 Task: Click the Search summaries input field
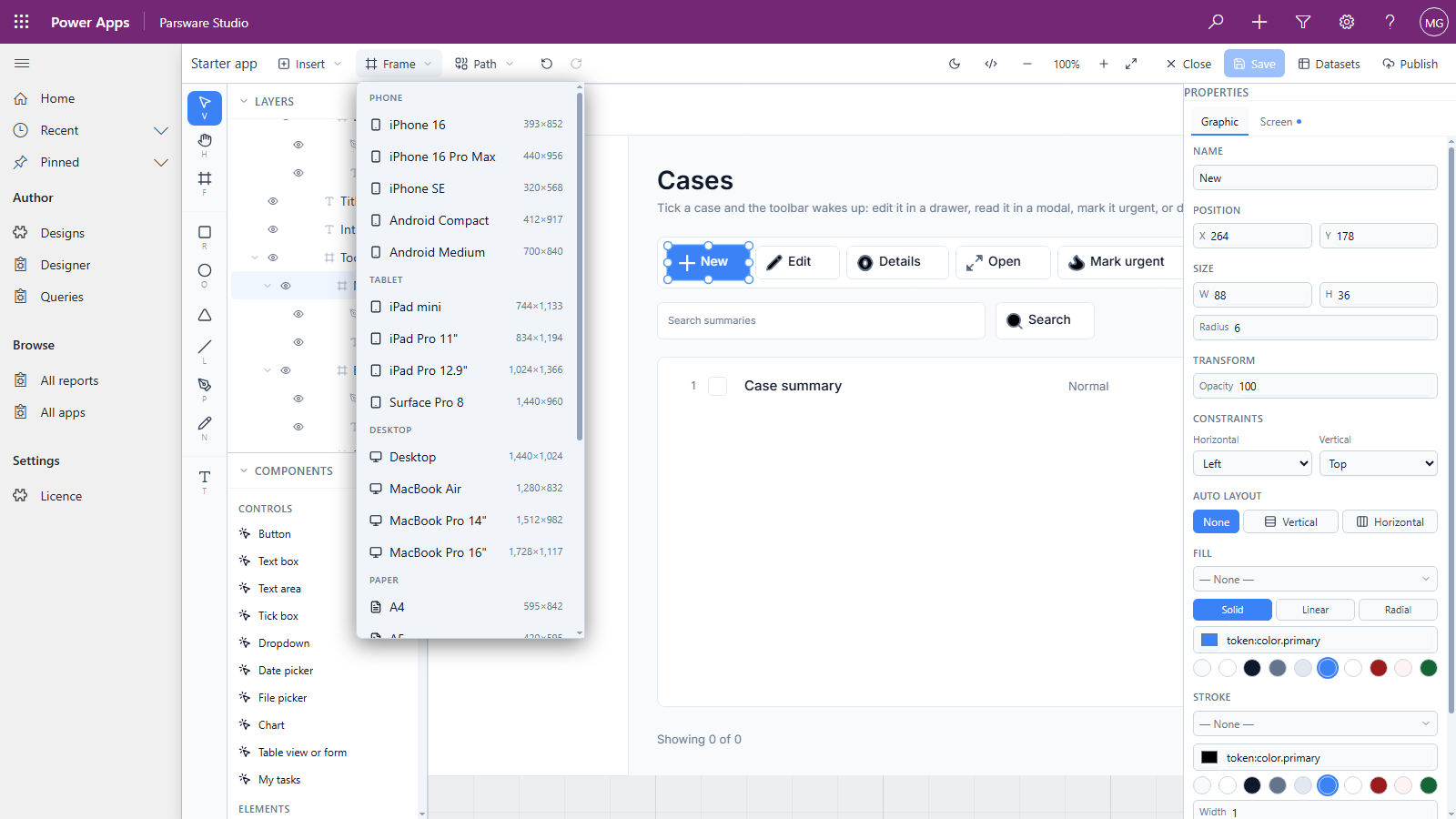[x=821, y=320]
